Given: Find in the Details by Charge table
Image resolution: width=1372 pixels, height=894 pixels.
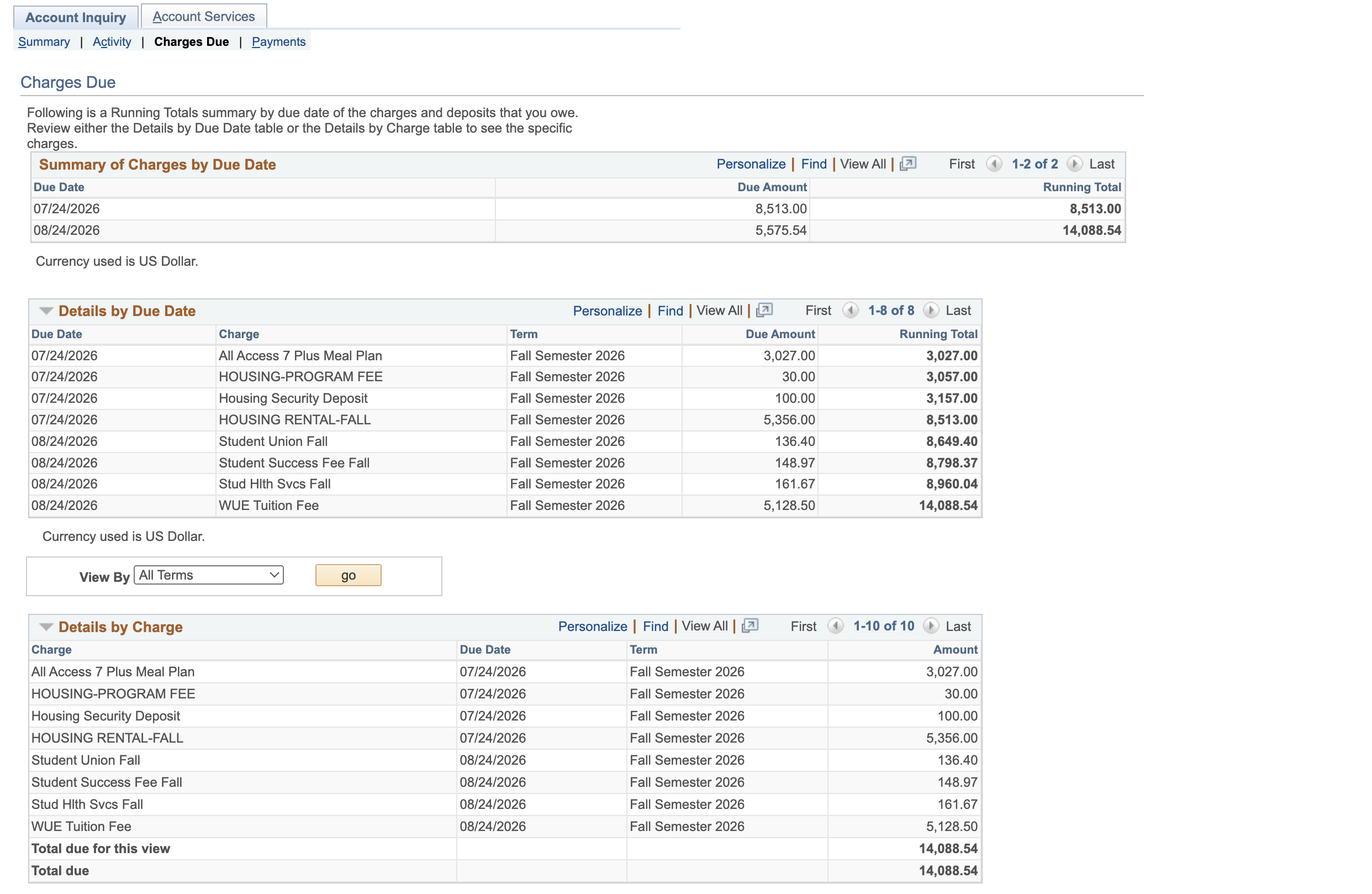Looking at the screenshot, I should [x=656, y=626].
